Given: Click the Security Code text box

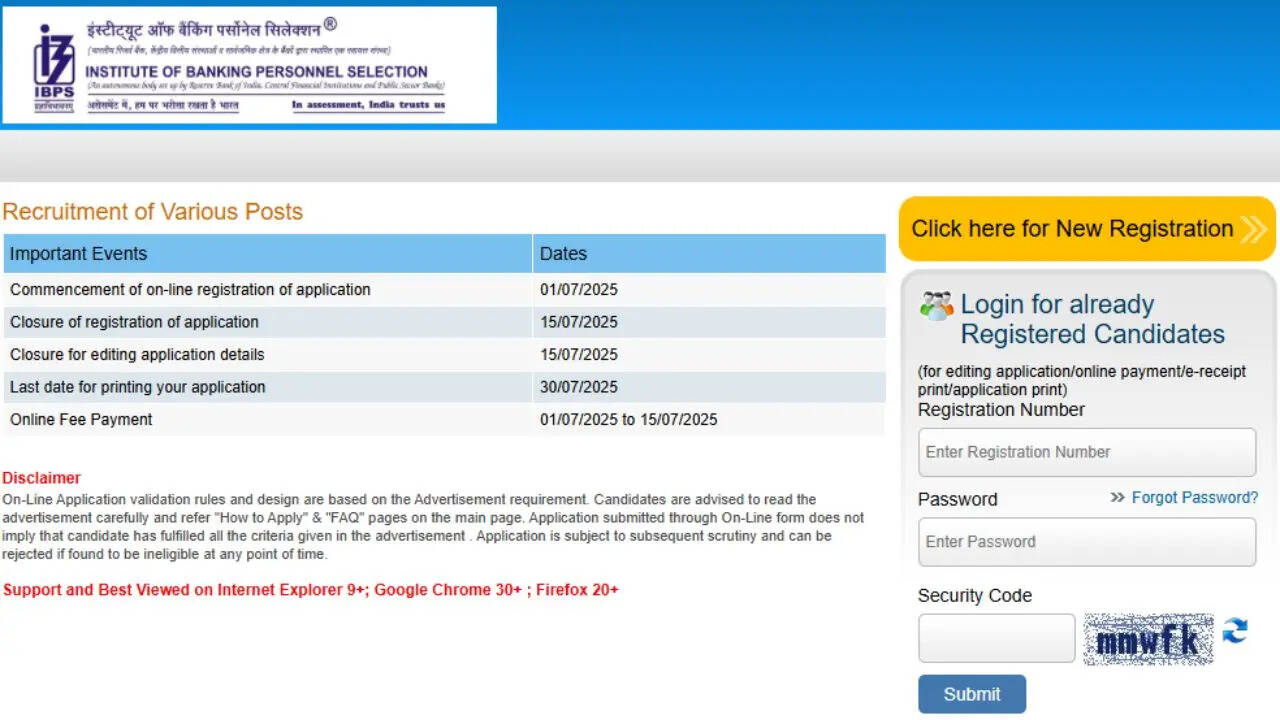Looking at the screenshot, I should coord(996,638).
